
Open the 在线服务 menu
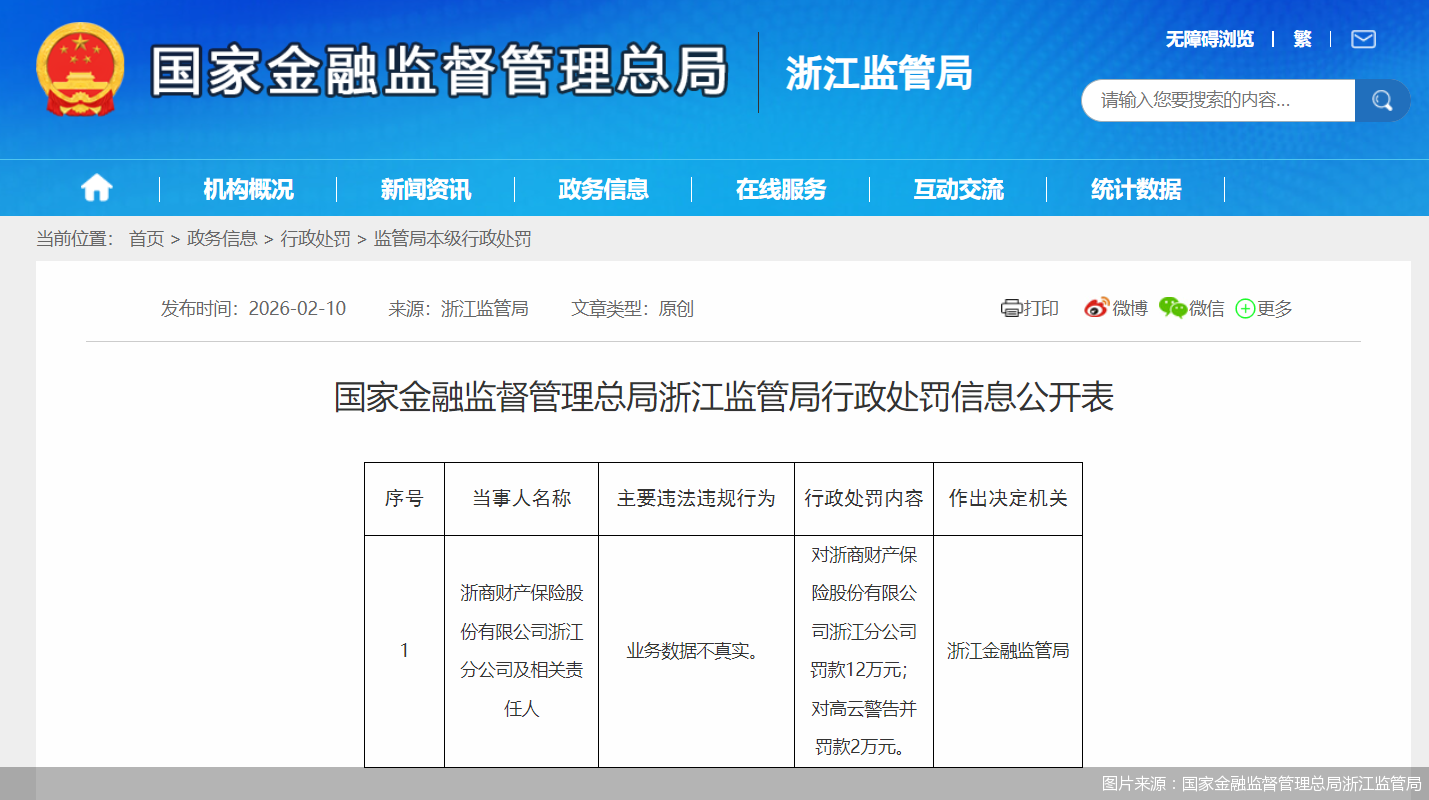780,188
